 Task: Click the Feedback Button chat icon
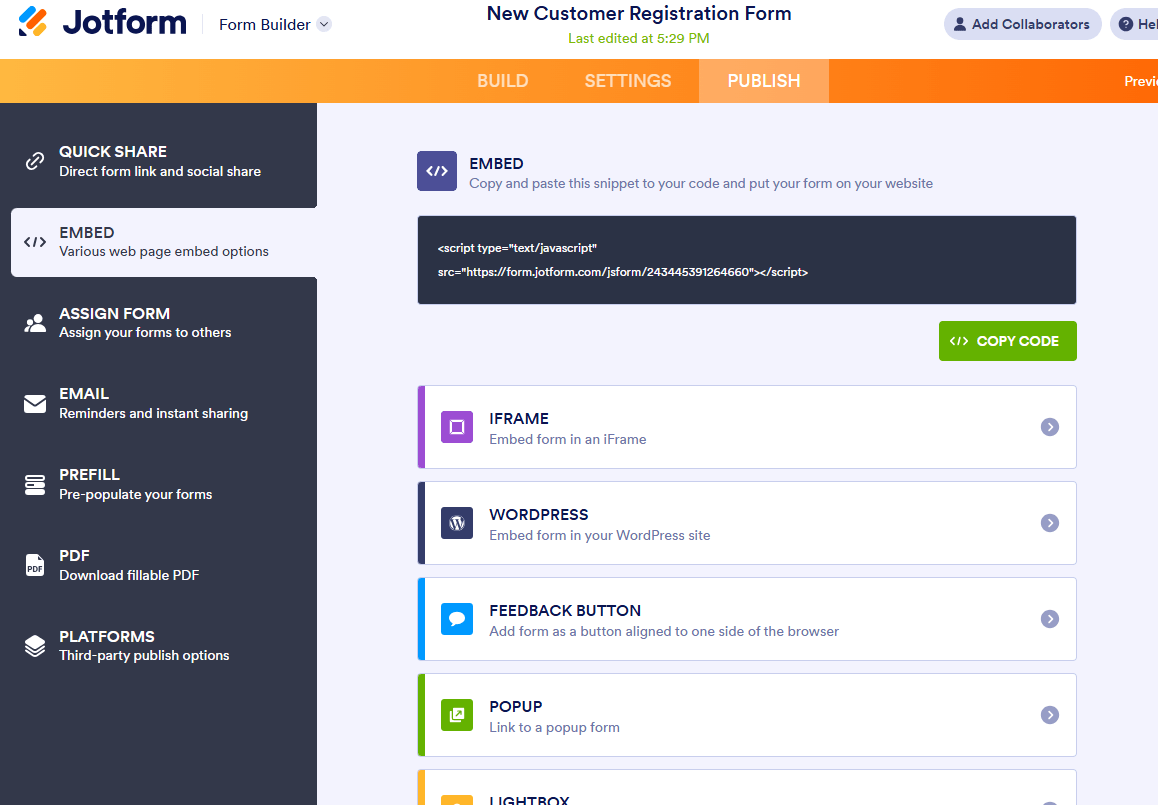[x=456, y=619]
